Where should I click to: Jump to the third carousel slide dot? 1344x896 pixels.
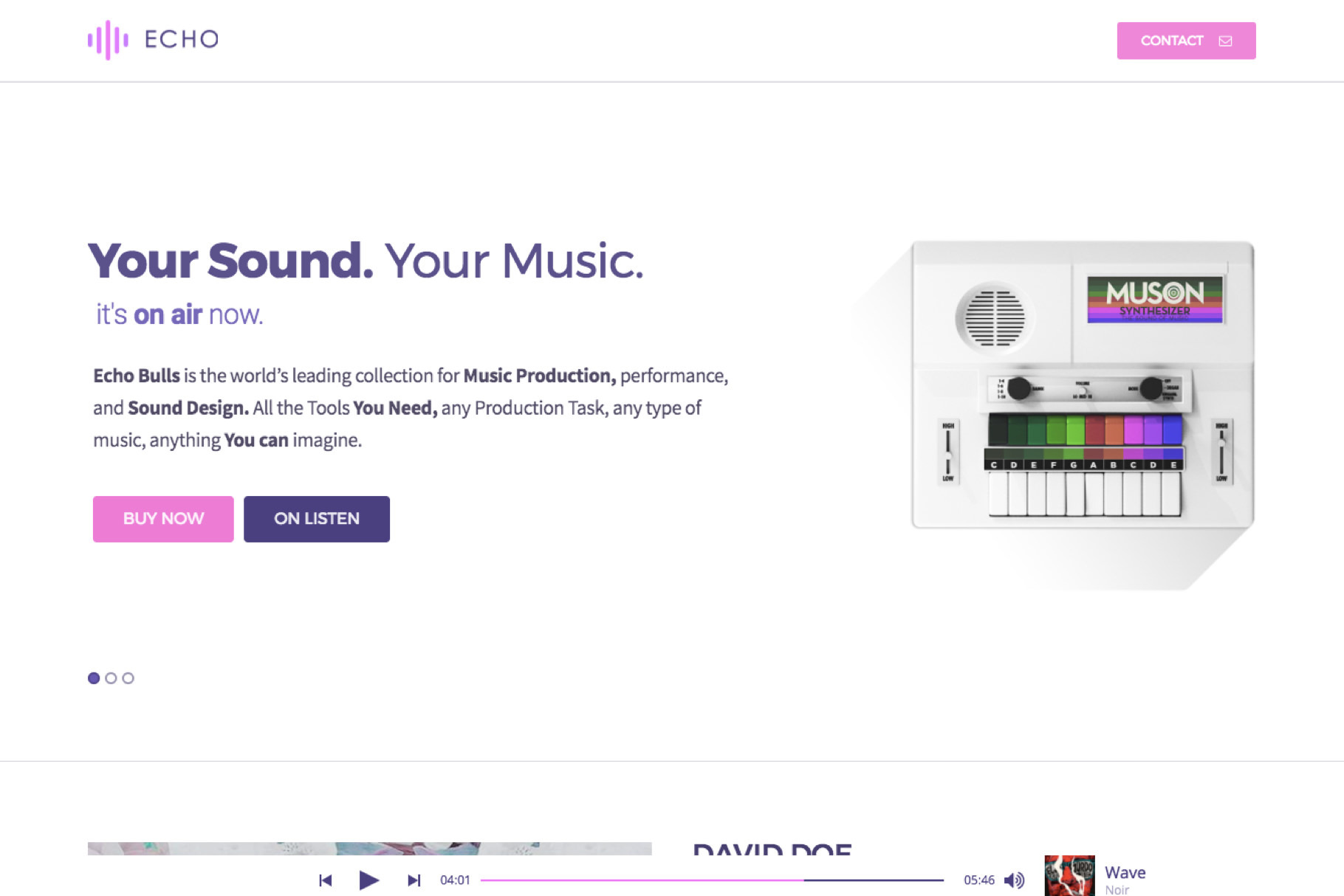coord(128,678)
